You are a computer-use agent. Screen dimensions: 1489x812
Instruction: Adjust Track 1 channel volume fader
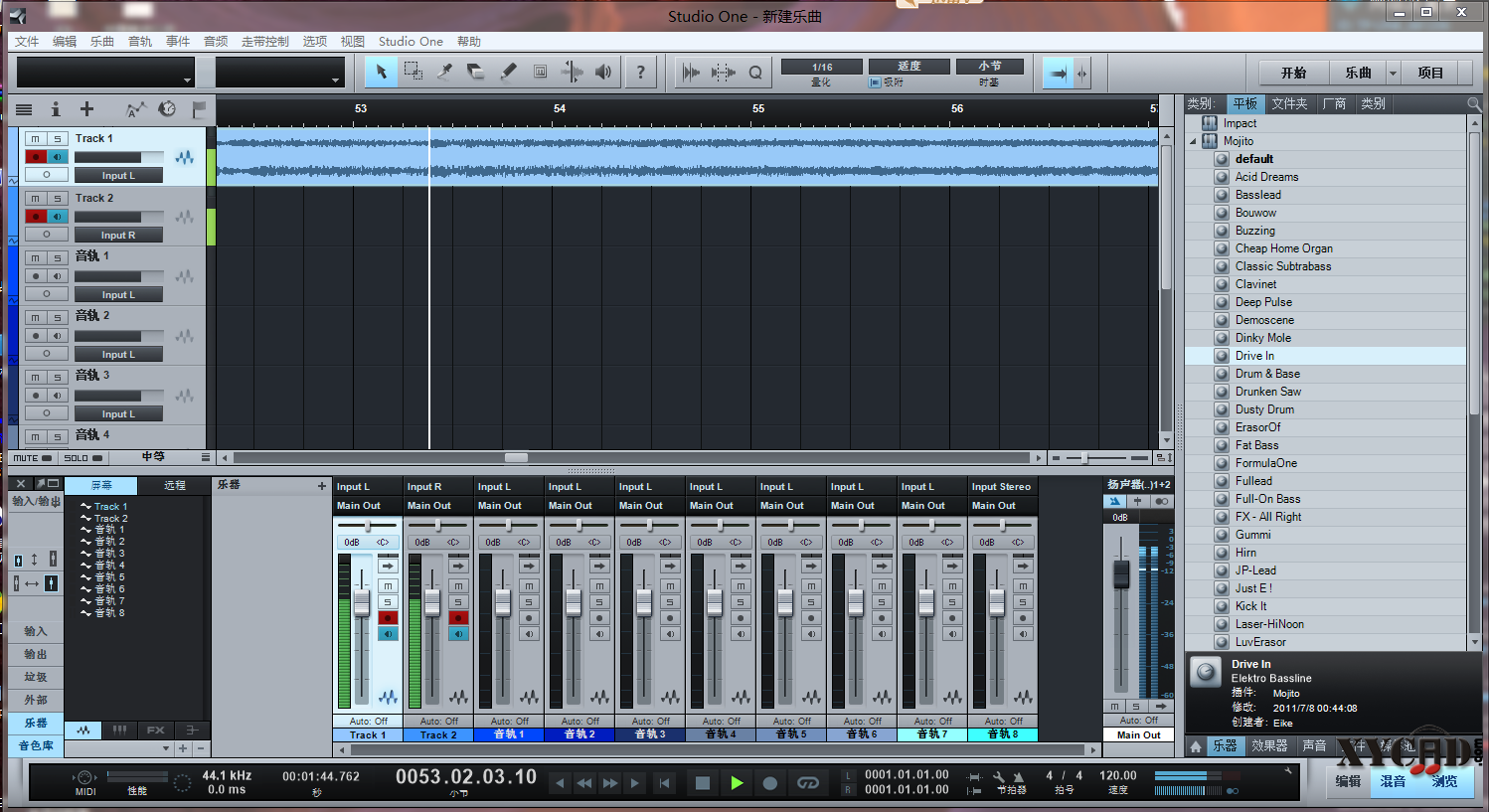362,601
